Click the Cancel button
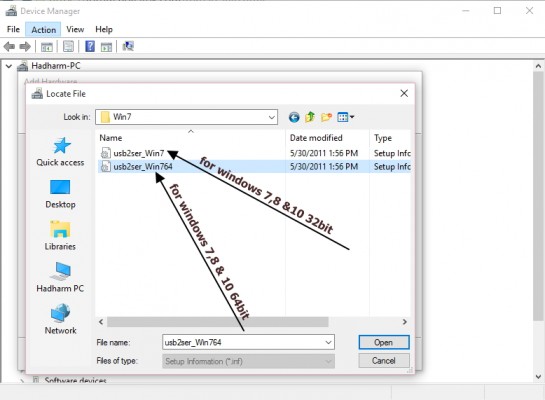 point(384,361)
